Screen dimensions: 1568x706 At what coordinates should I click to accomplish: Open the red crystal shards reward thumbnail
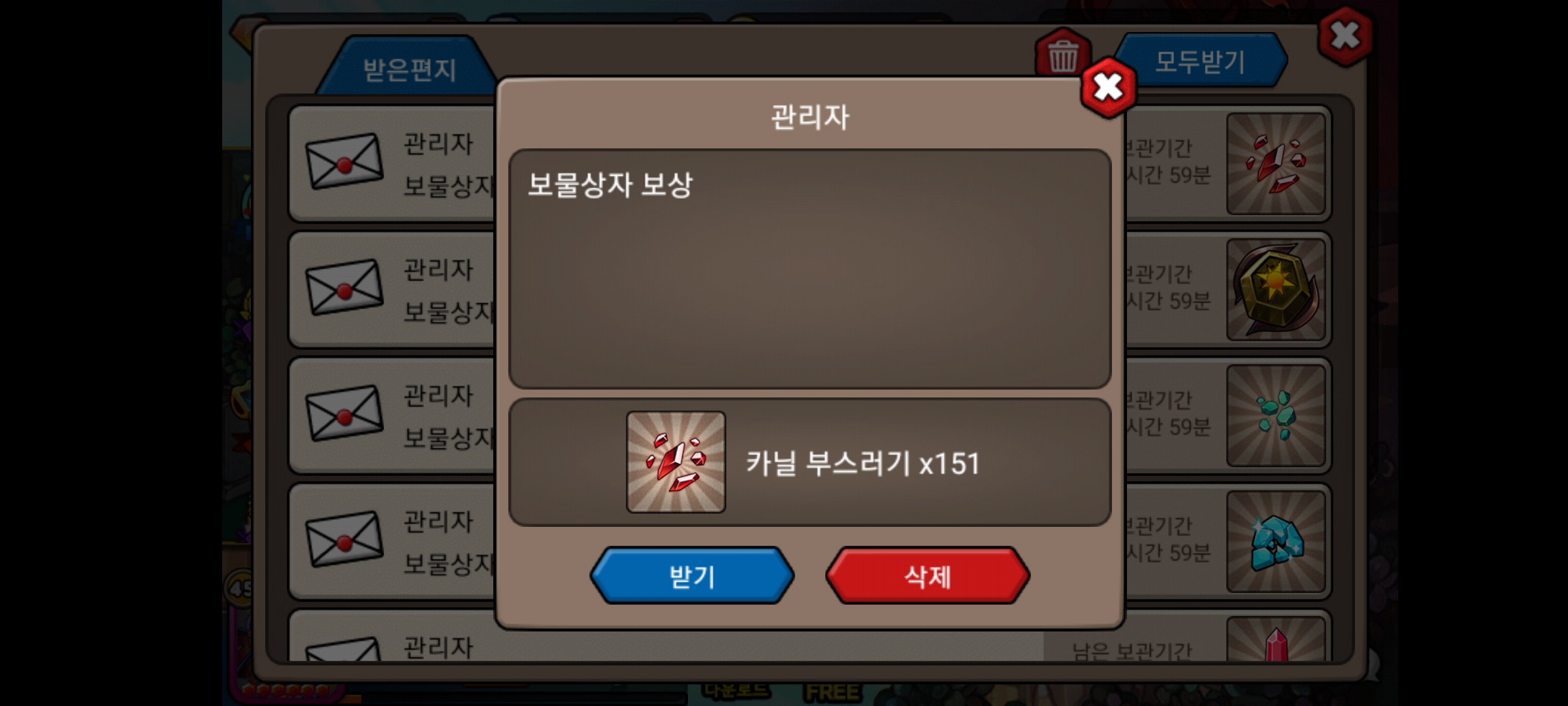(x=1276, y=163)
